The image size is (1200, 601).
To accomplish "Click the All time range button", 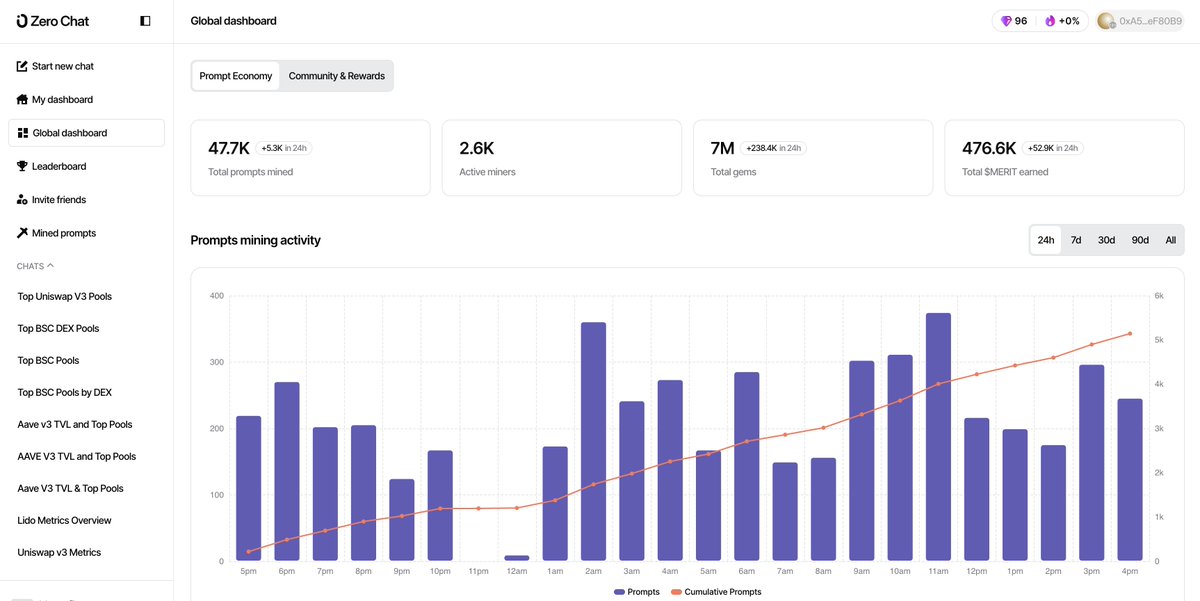I will point(1169,239).
